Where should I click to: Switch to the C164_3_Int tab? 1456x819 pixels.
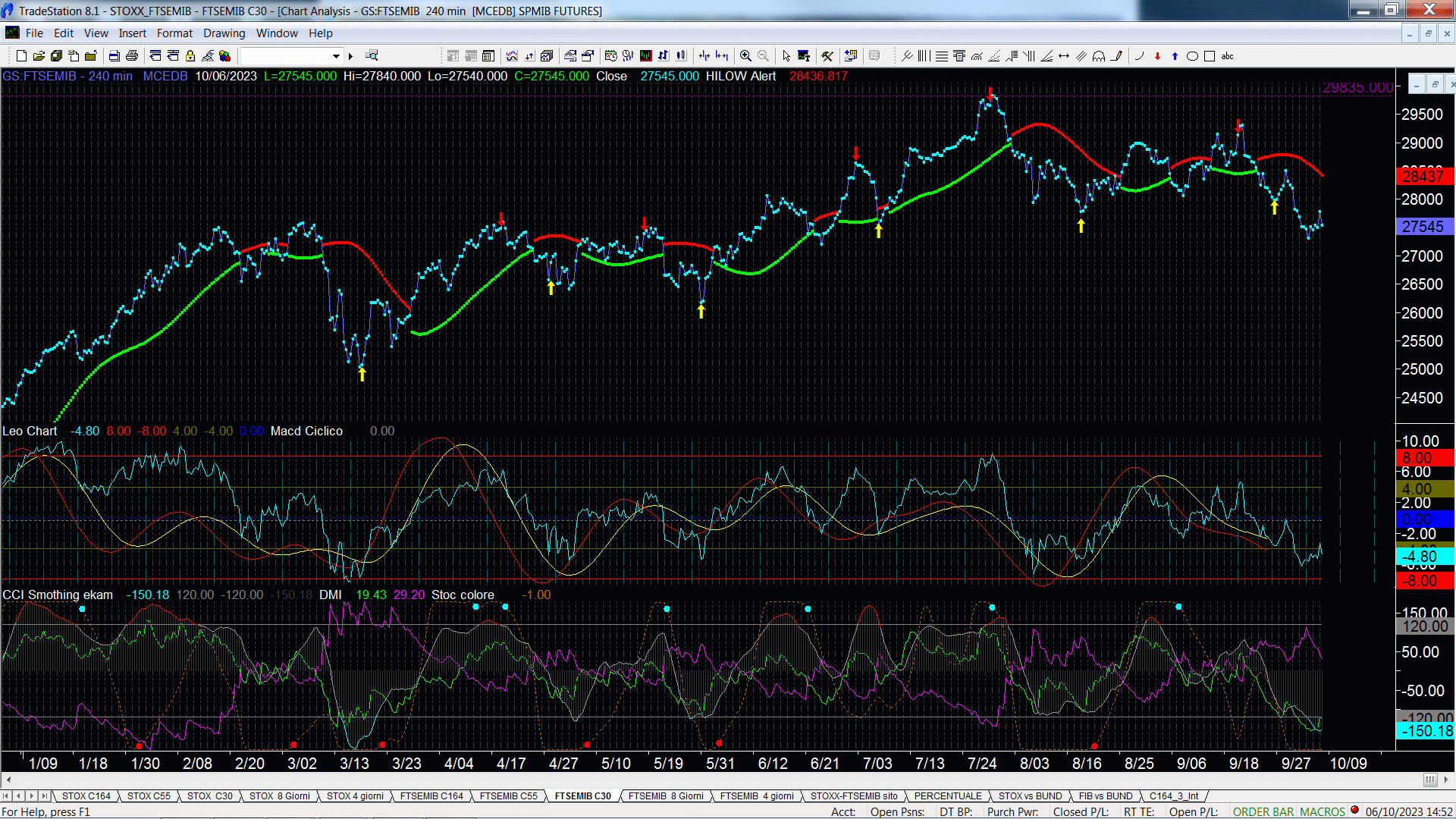point(1173,796)
